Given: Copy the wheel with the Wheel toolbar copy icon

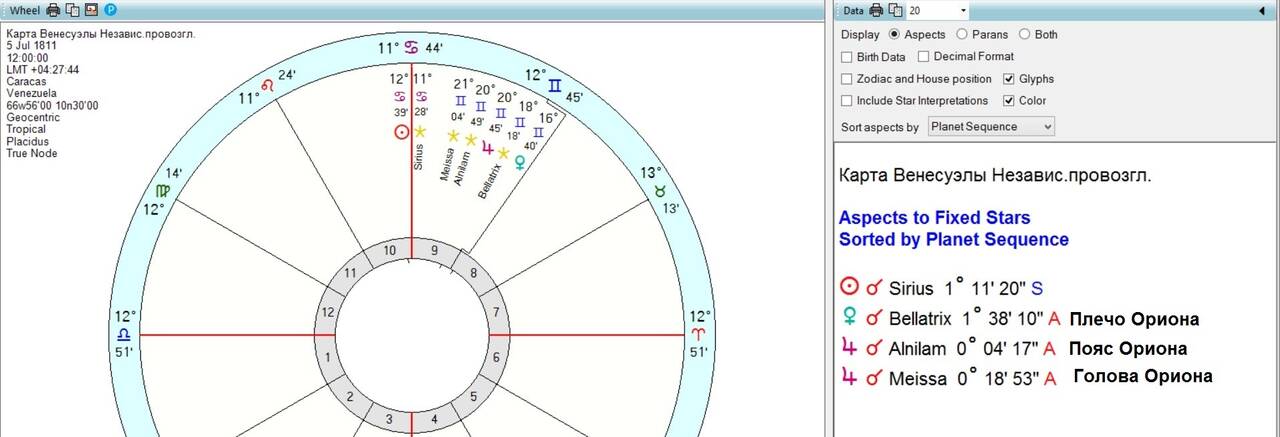Looking at the screenshot, I should point(72,10).
